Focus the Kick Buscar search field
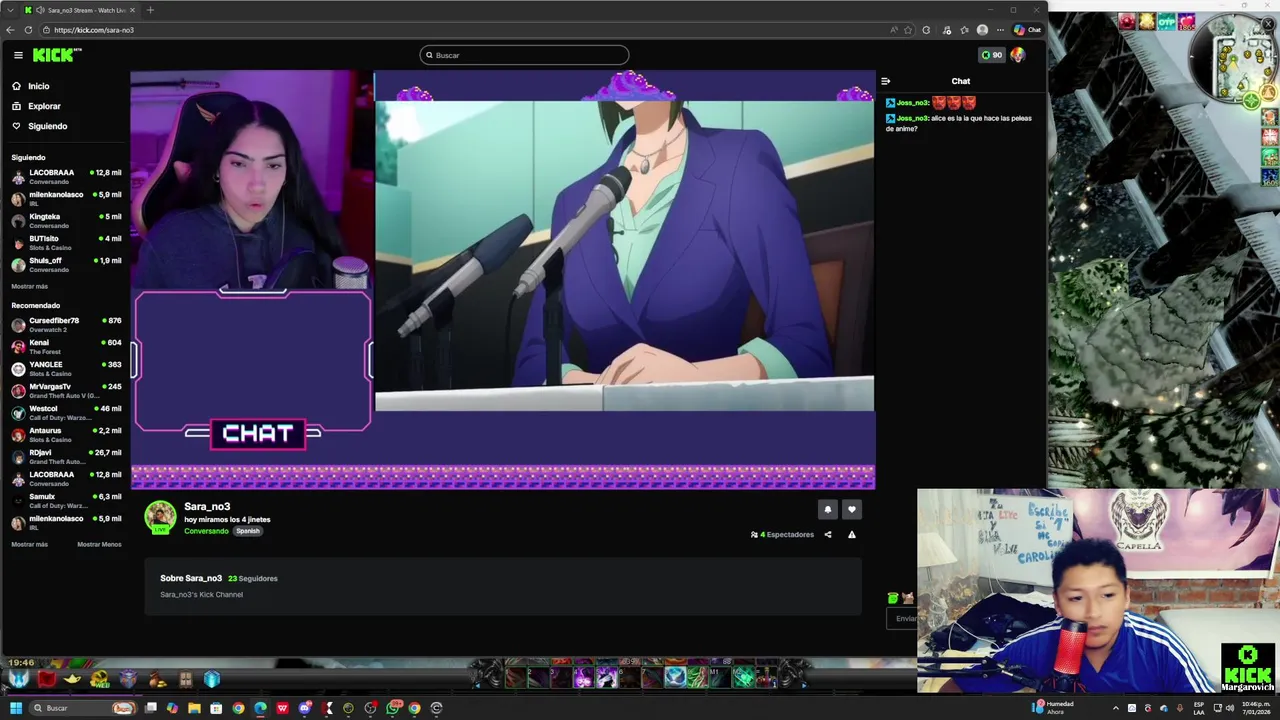The height and width of the screenshot is (720, 1280). coord(525,55)
